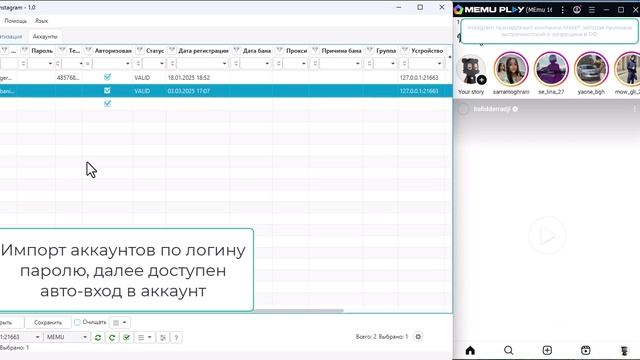640x360 pixels.
Task: Open Дата бана filter dropdown
Action: [267, 64]
